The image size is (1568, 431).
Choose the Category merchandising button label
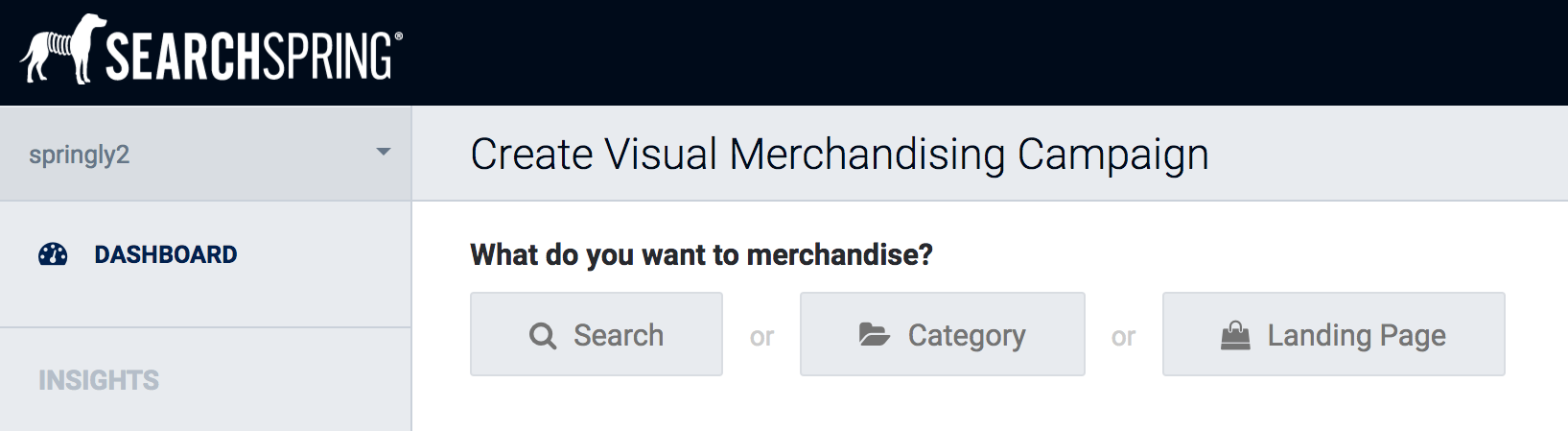(x=967, y=335)
